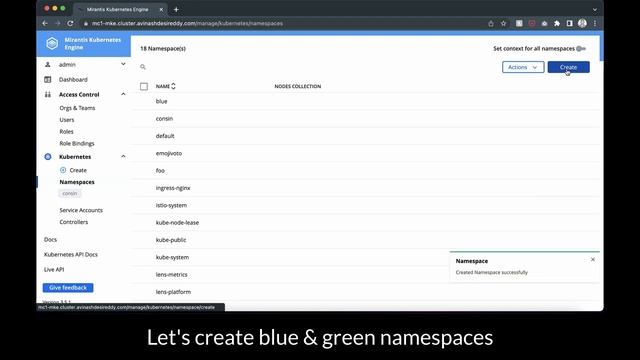Open the Chrome three-dot menu

(x=595, y=24)
